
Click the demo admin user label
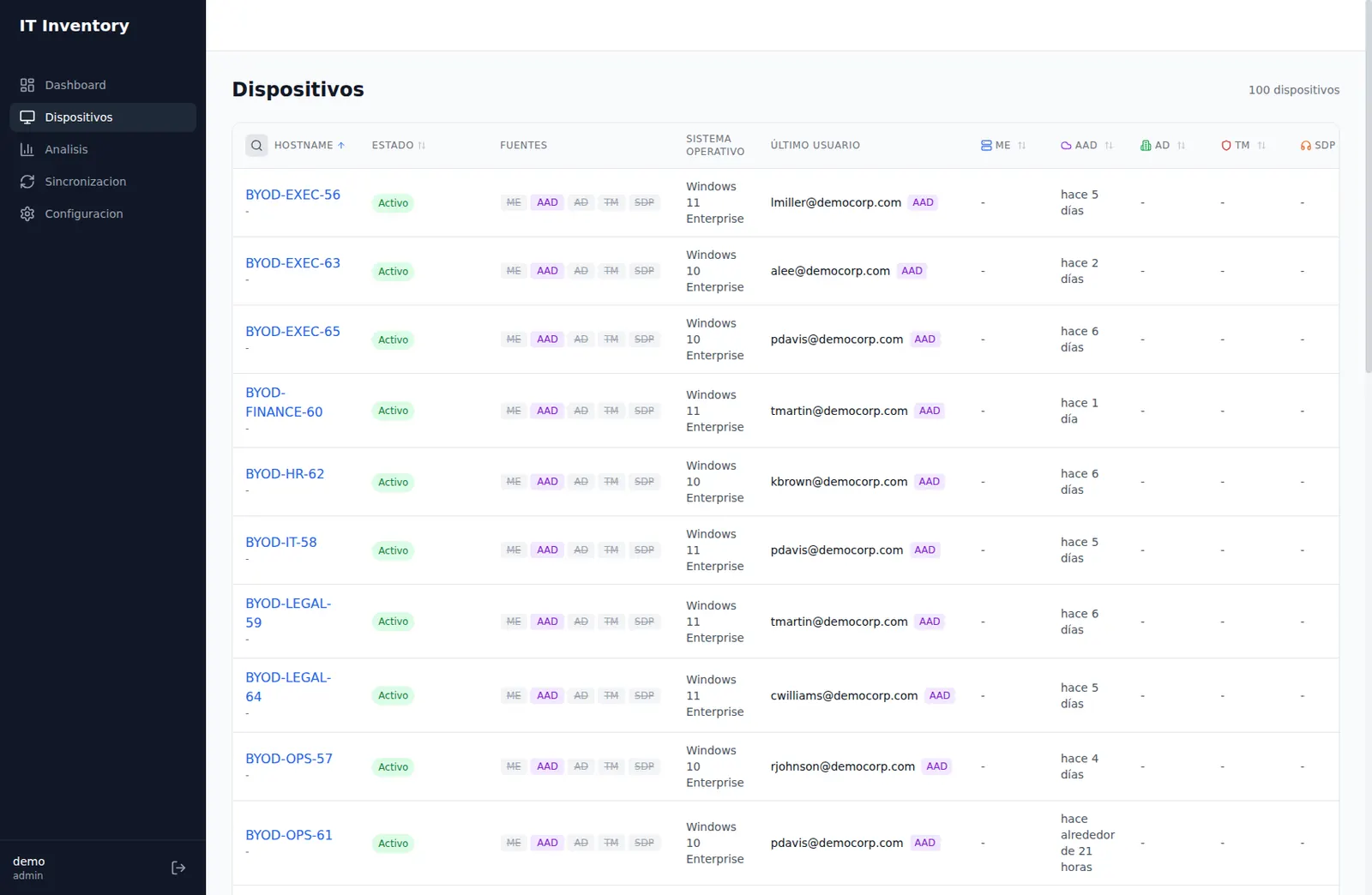coord(29,868)
